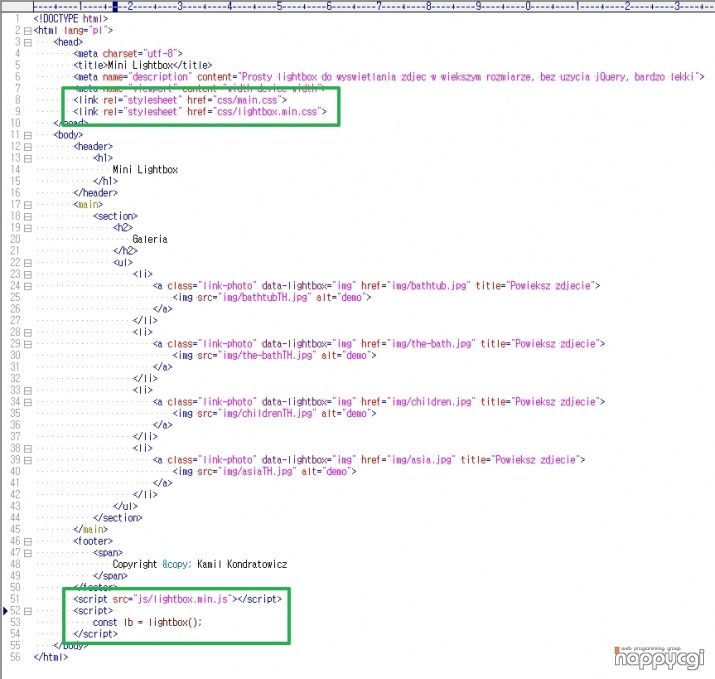
Task: Collapse the script fold marker on line 52
Action: pyautogui.click(x=27, y=611)
